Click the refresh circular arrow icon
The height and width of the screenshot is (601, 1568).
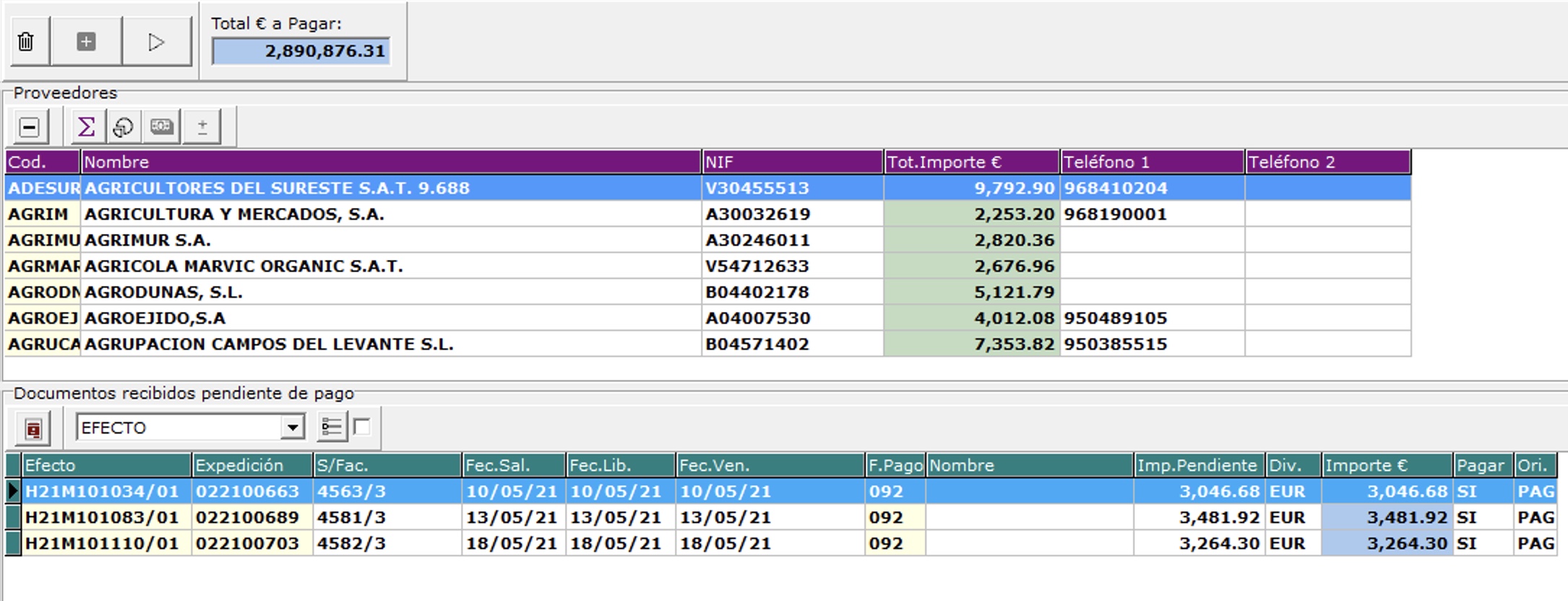(124, 128)
